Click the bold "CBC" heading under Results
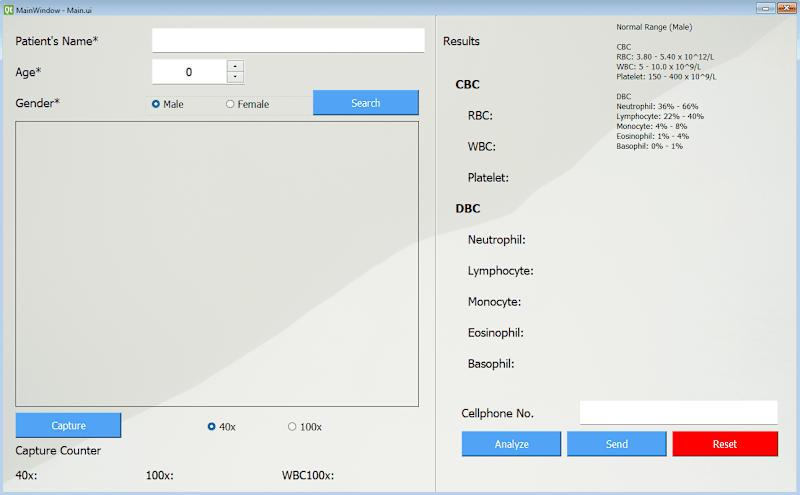800x495 pixels. coord(467,85)
